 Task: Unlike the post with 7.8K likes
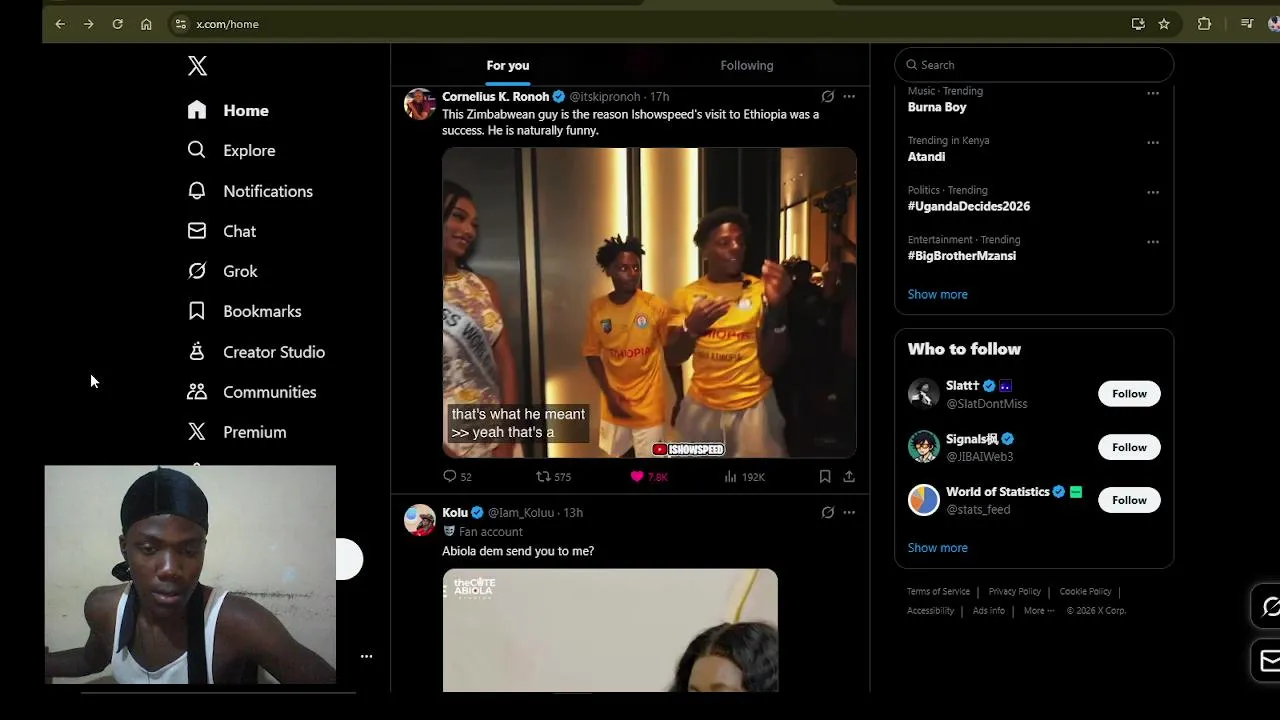pos(648,477)
